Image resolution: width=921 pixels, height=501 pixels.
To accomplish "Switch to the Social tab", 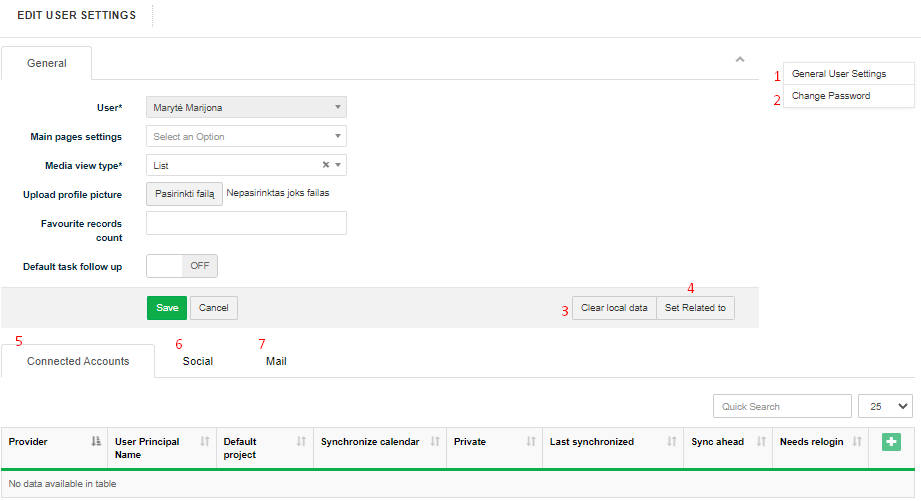I will coord(198,361).
